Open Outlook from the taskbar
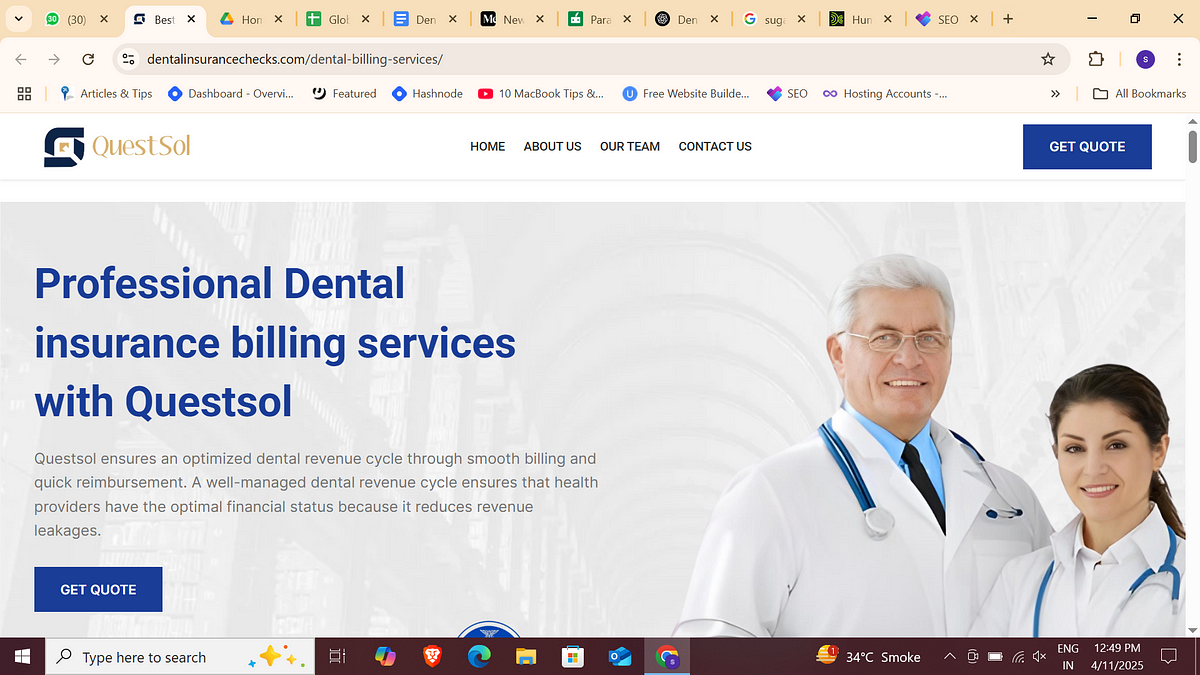Image resolution: width=1200 pixels, height=675 pixels. (x=620, y=657)
